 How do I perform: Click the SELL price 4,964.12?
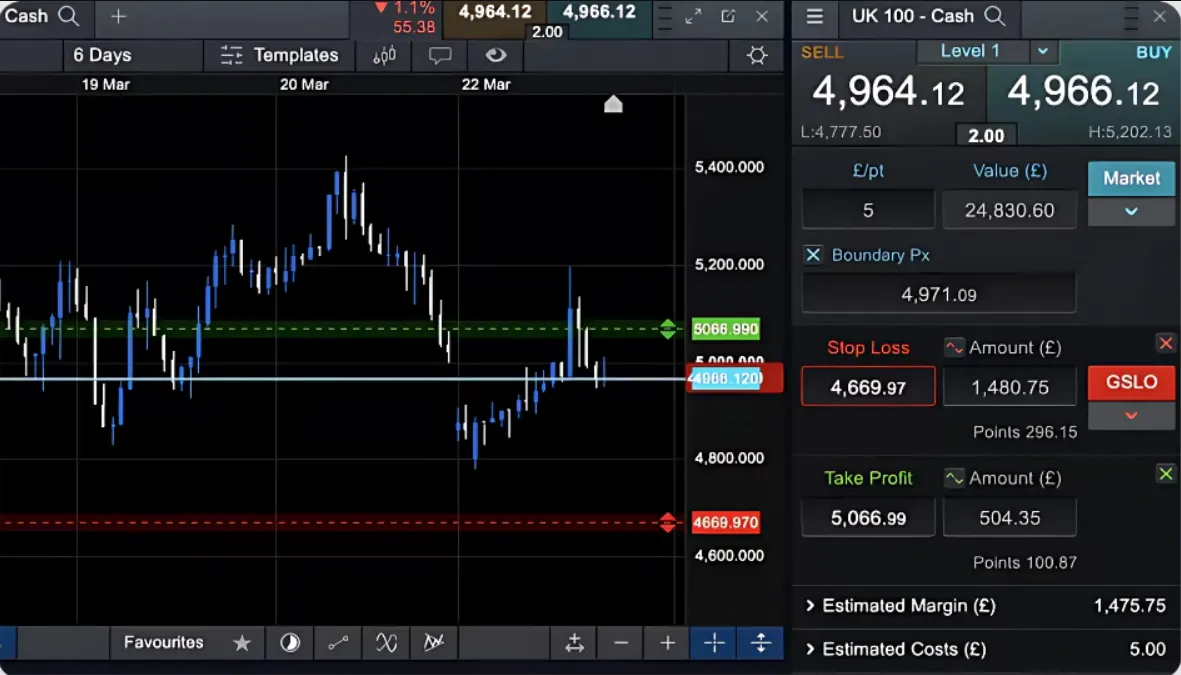click(889, 93)
